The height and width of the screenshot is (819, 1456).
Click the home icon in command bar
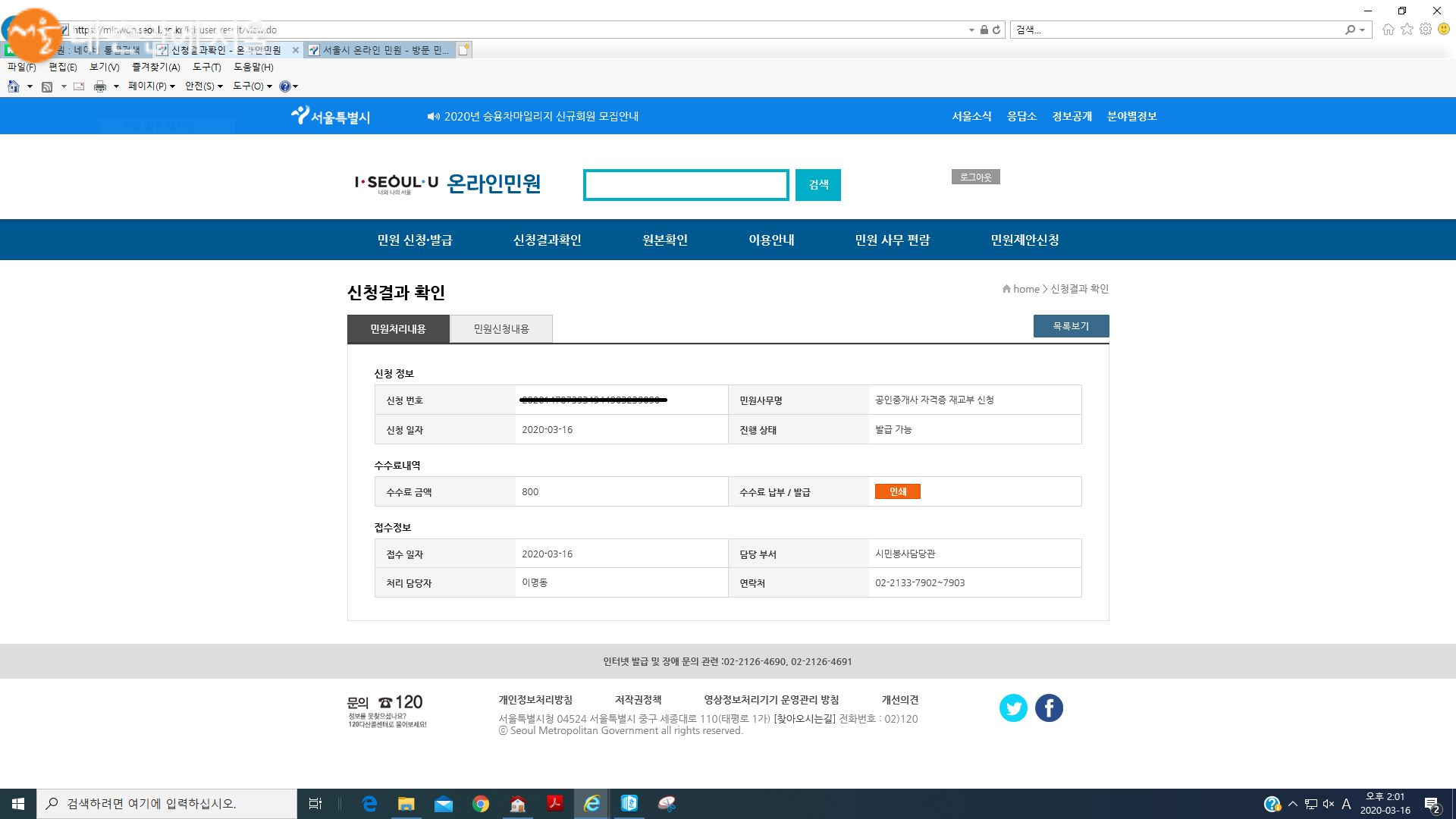click(14, 86)
